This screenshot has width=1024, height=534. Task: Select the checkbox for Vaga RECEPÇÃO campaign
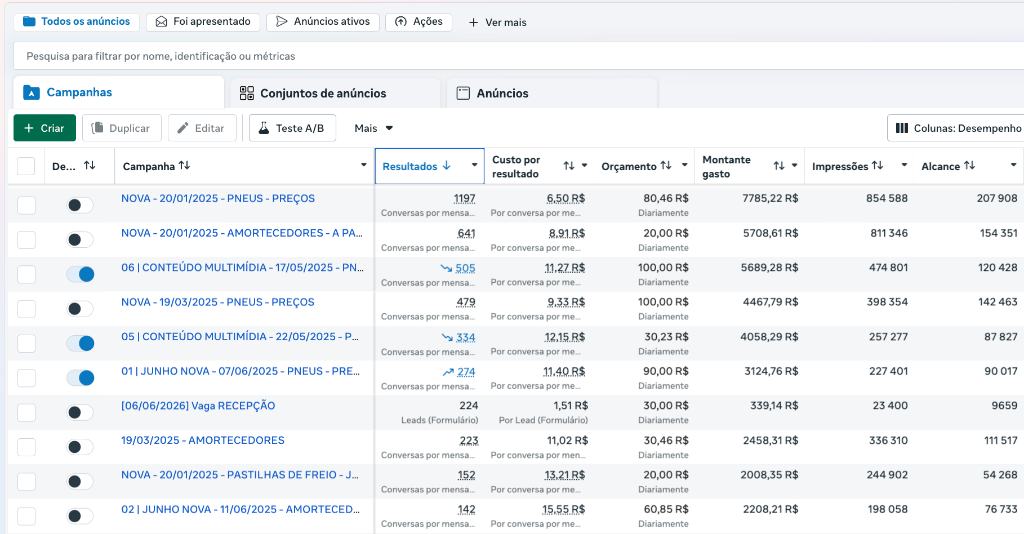coord(26,413)
